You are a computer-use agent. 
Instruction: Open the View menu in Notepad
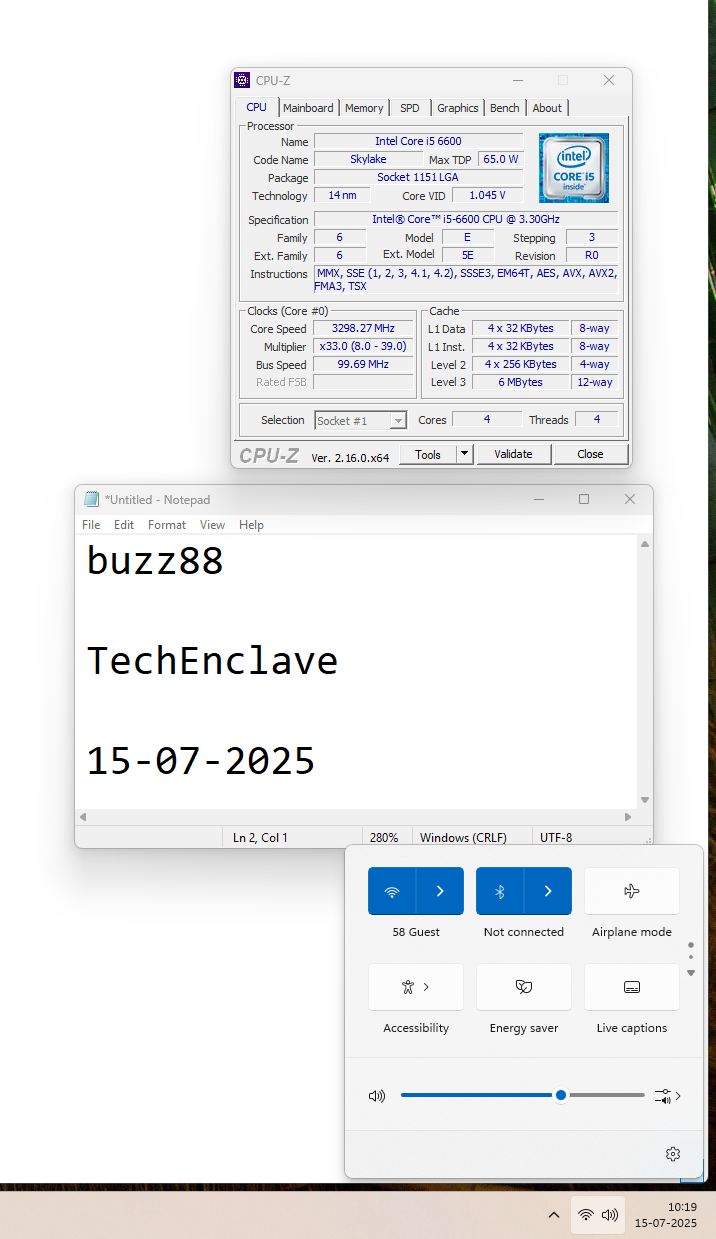212,524
